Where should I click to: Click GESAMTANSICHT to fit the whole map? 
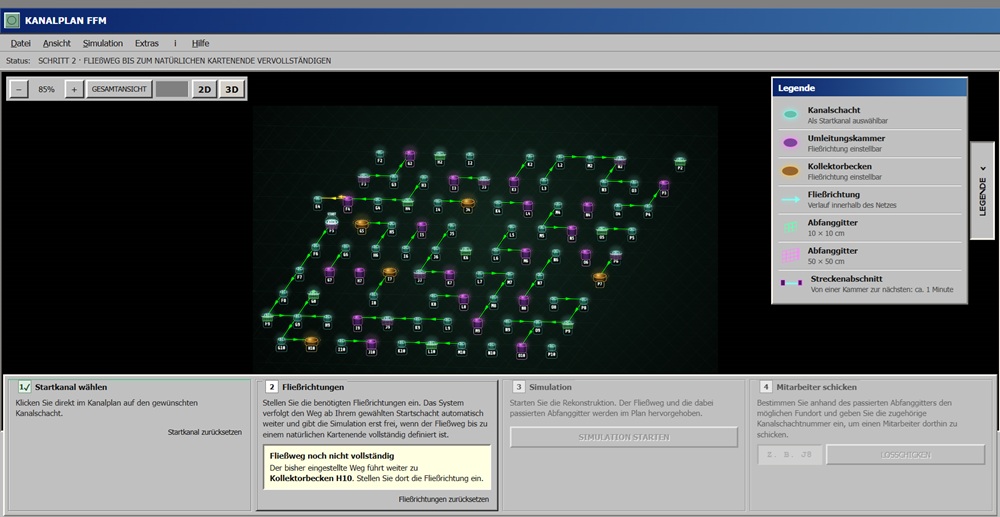pos(119,90)
